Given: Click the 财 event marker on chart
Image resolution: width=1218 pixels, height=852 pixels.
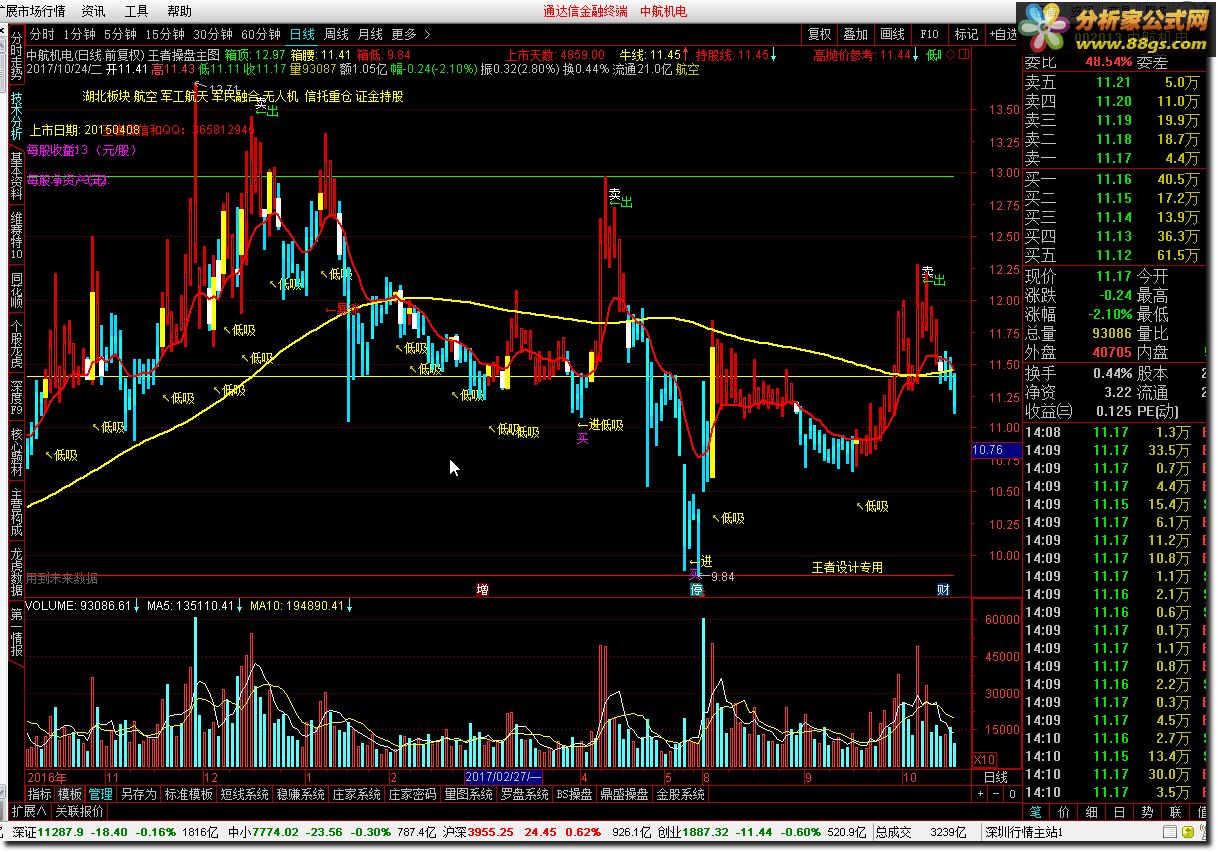Looking at the screenshot, I should (x=943, y=590).
